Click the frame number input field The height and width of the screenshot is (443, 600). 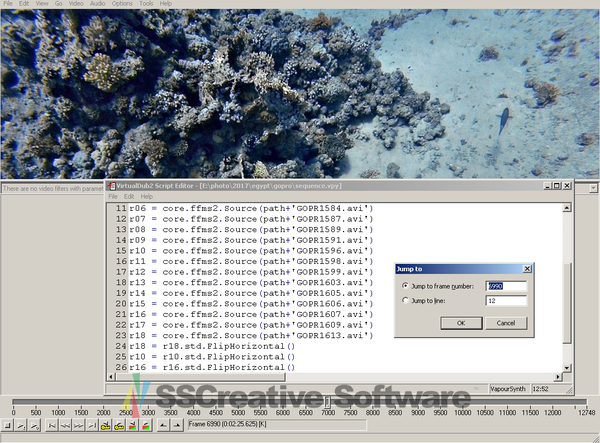[x=504, y=286]
